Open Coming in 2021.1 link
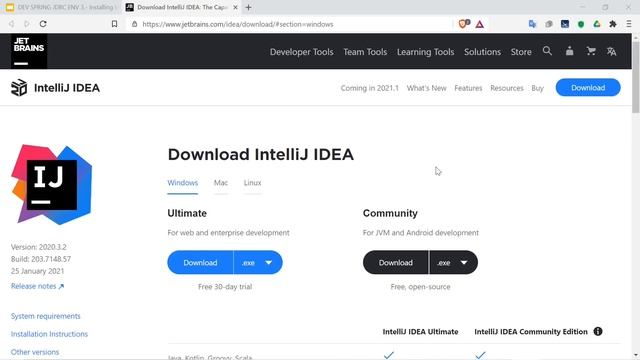 (369, 88)
